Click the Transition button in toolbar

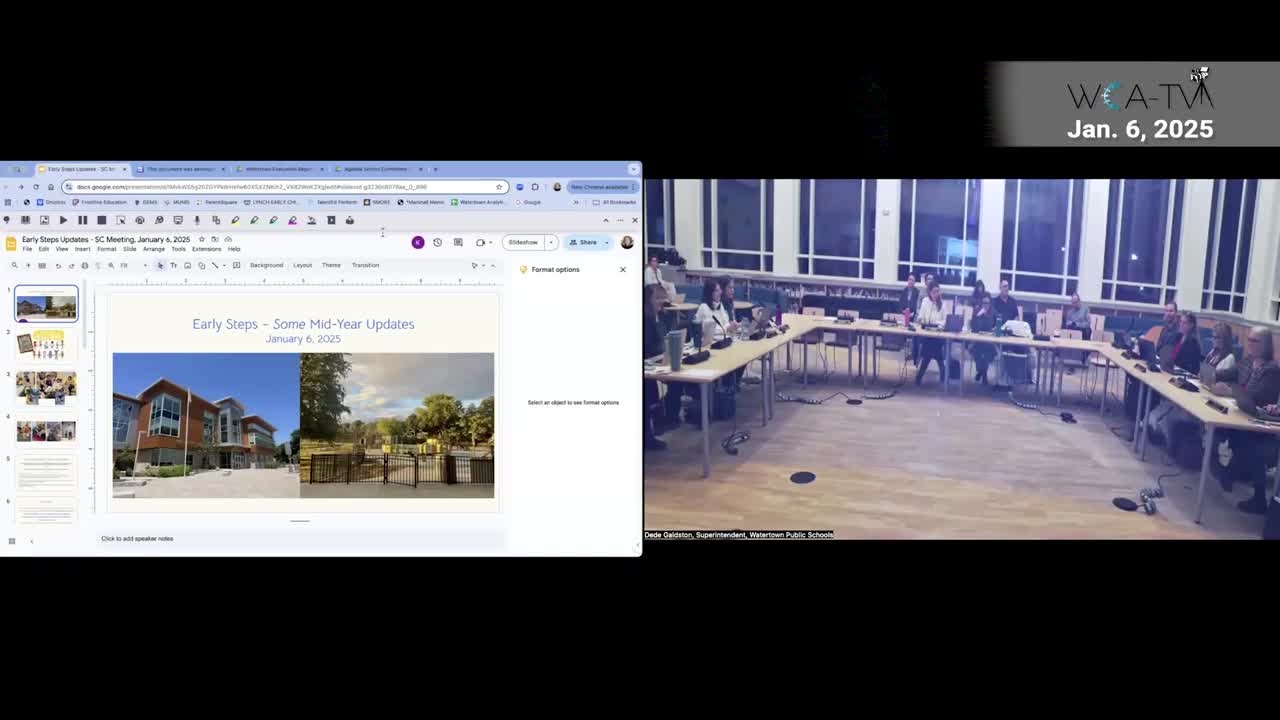tap(365, 265)
